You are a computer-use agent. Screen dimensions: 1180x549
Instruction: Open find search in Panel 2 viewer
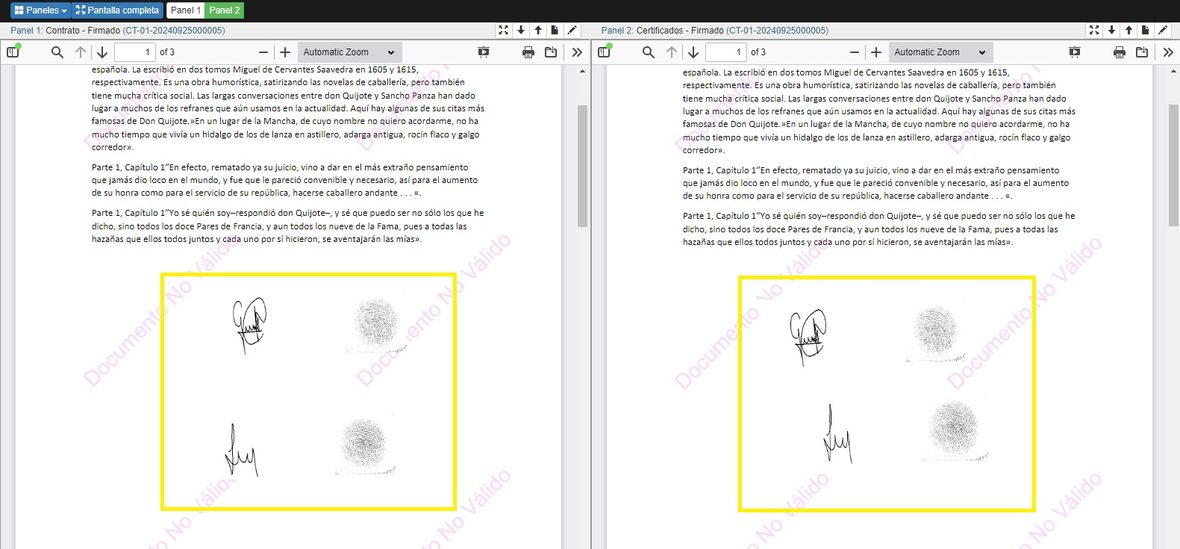click(x=648, y=52)
